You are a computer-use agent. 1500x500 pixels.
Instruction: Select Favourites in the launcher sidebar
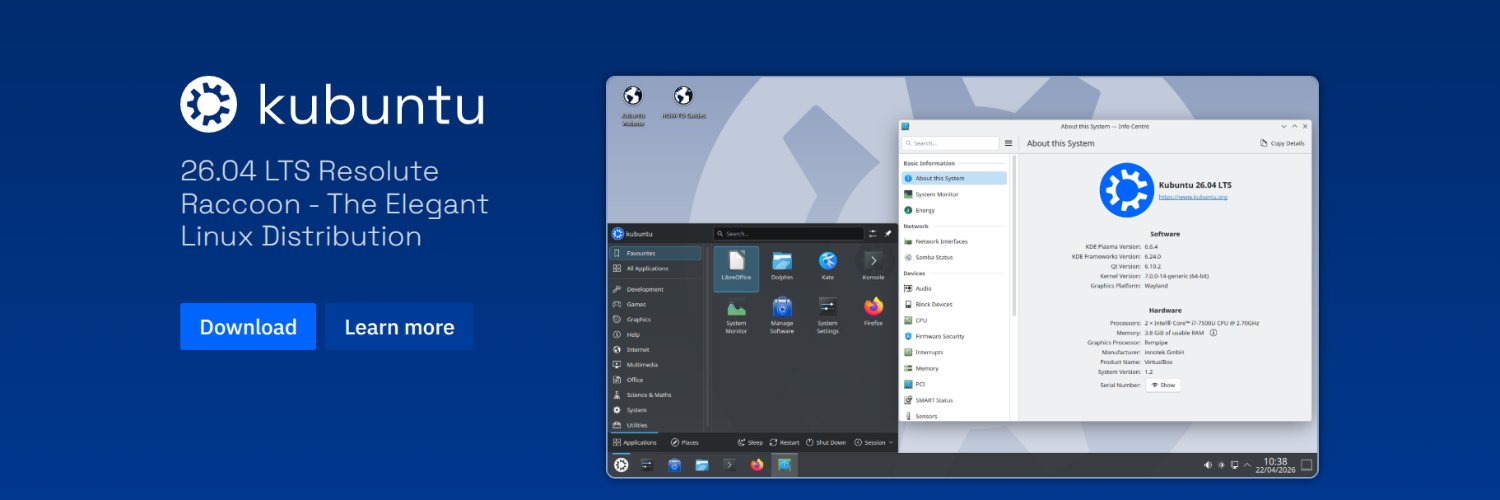pos(655,253)
